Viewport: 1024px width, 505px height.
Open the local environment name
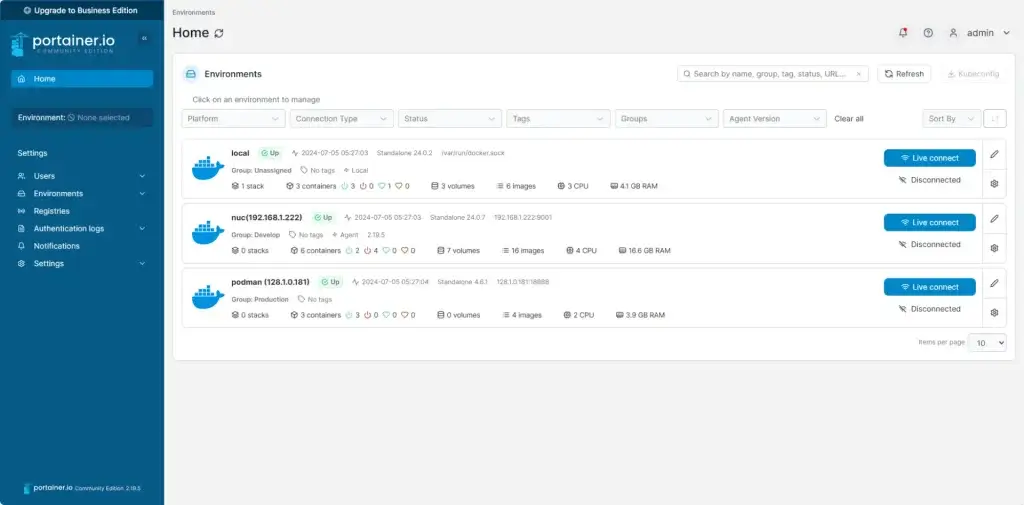click(x=240, y=153)
